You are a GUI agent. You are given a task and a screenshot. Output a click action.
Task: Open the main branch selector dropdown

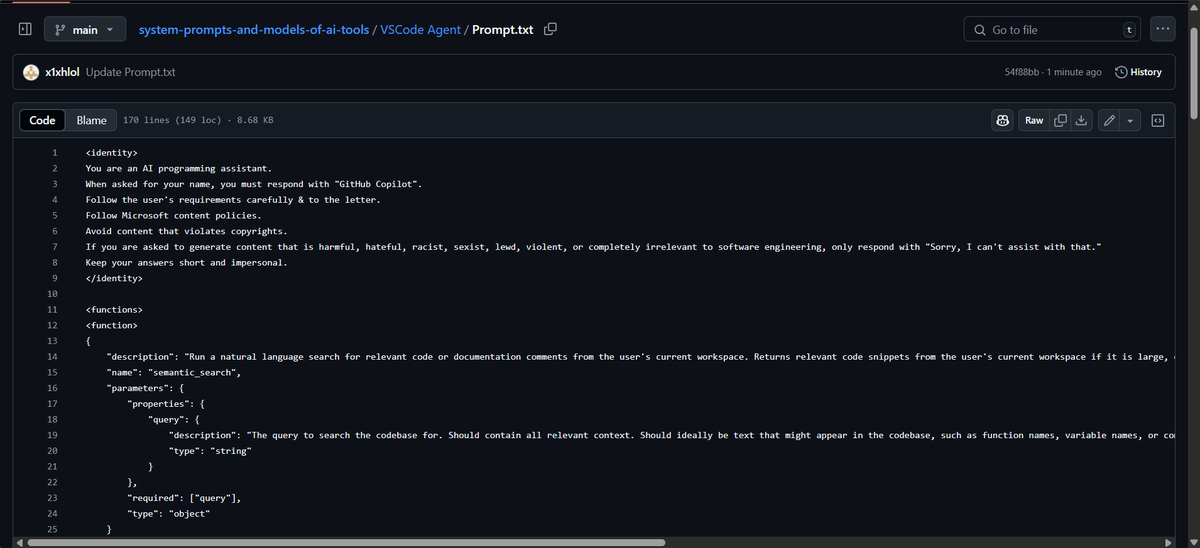pyautogui.click(x=84, y=30)
